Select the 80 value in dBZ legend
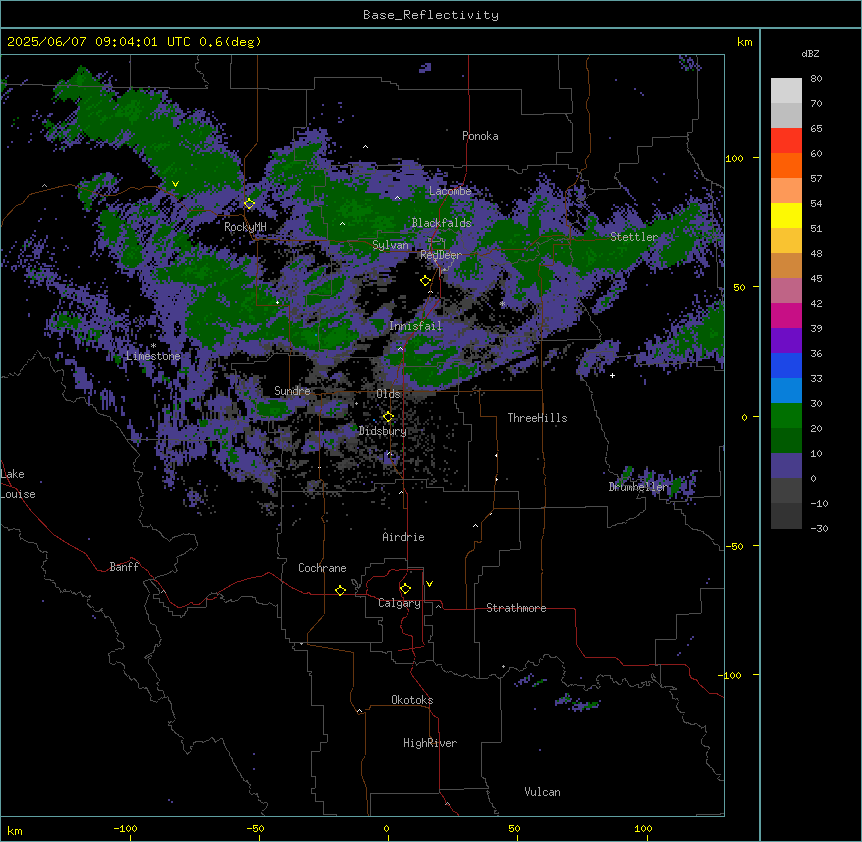862x842 pixels. click(816, 79)
